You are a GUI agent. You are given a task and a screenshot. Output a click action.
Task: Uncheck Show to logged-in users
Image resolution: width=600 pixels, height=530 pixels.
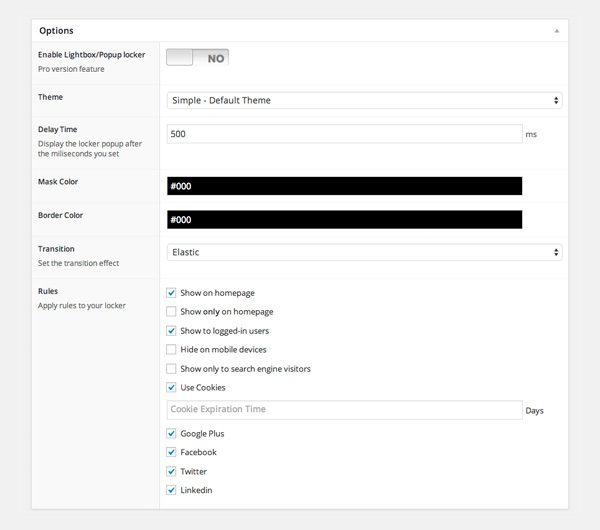click(x=172, y=331)
